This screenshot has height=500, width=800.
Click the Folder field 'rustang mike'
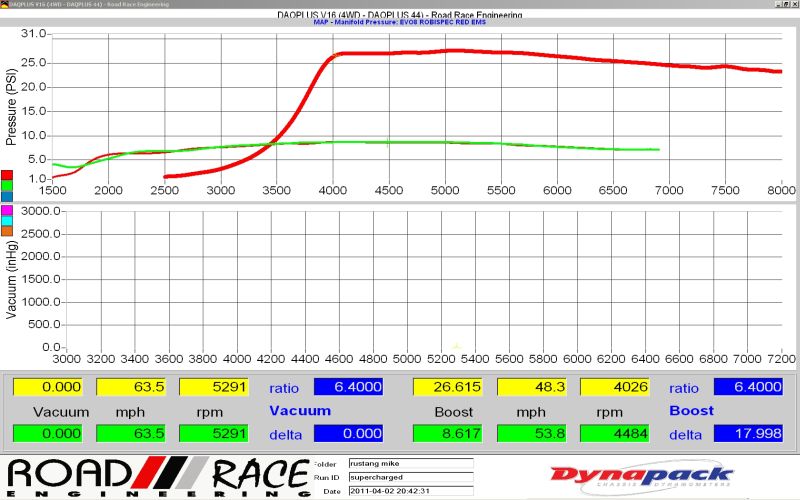(x=411, y=463)
